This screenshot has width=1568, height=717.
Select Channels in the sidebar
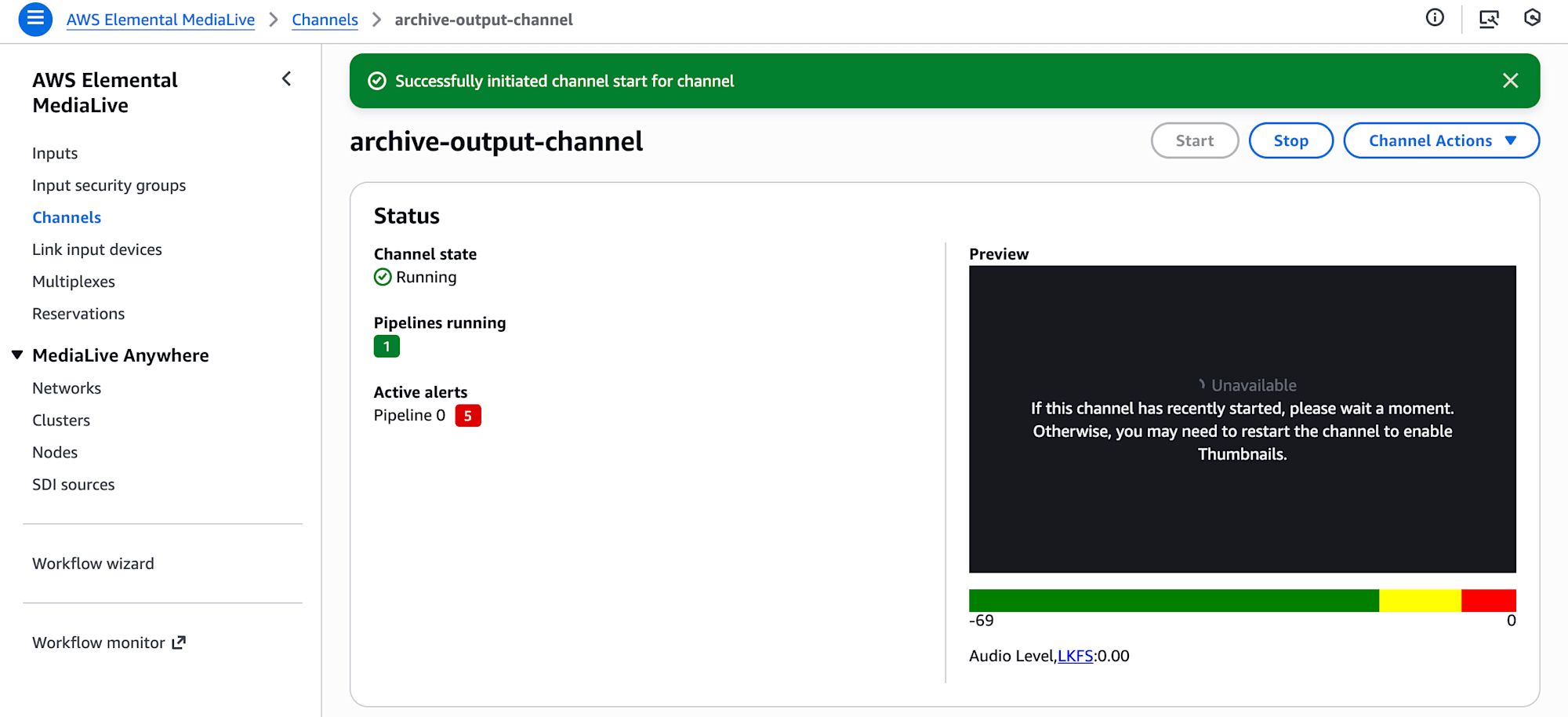[x=67, y=217]
